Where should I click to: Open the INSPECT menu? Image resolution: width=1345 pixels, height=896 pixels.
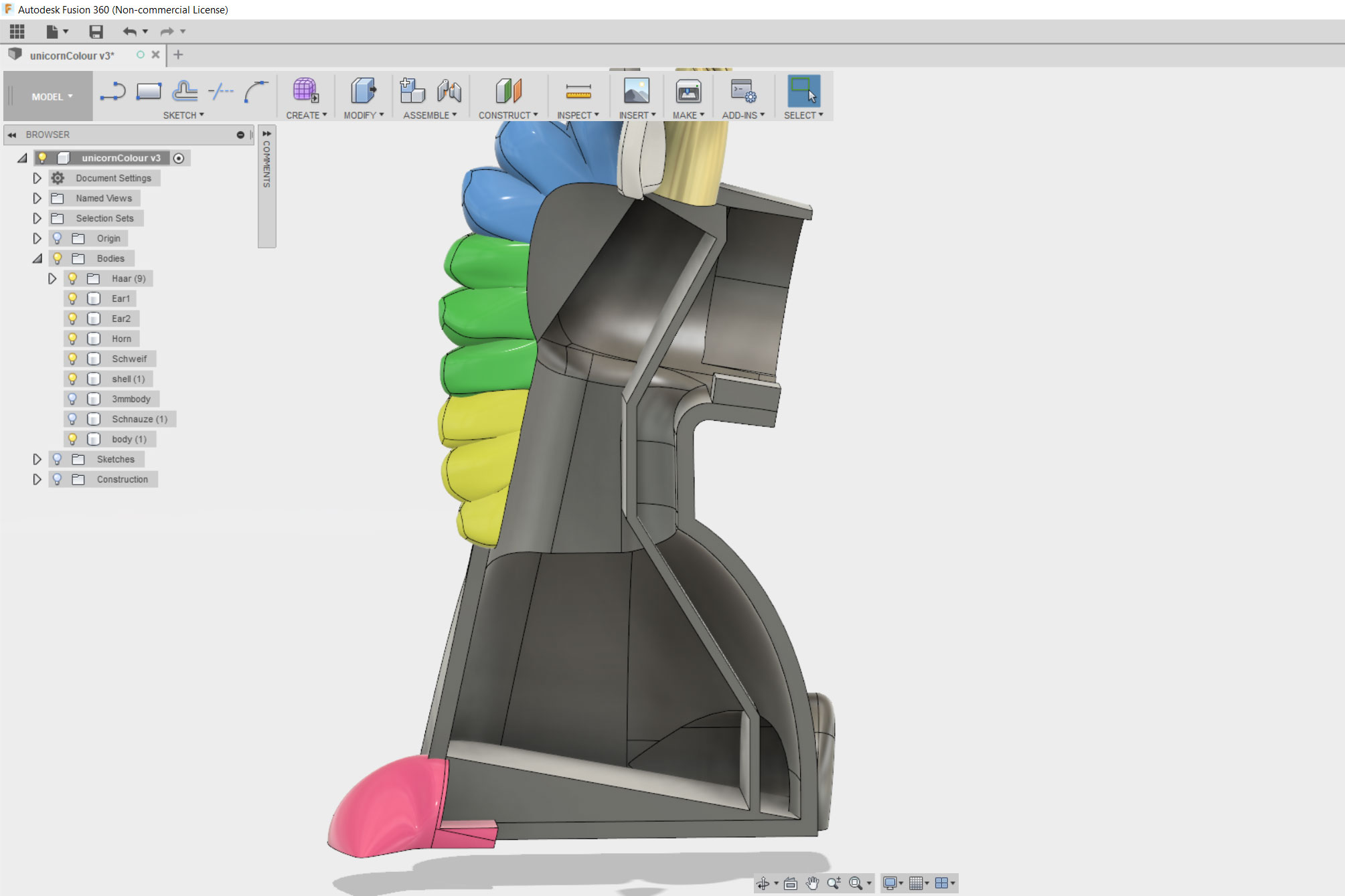pos(578,115)
